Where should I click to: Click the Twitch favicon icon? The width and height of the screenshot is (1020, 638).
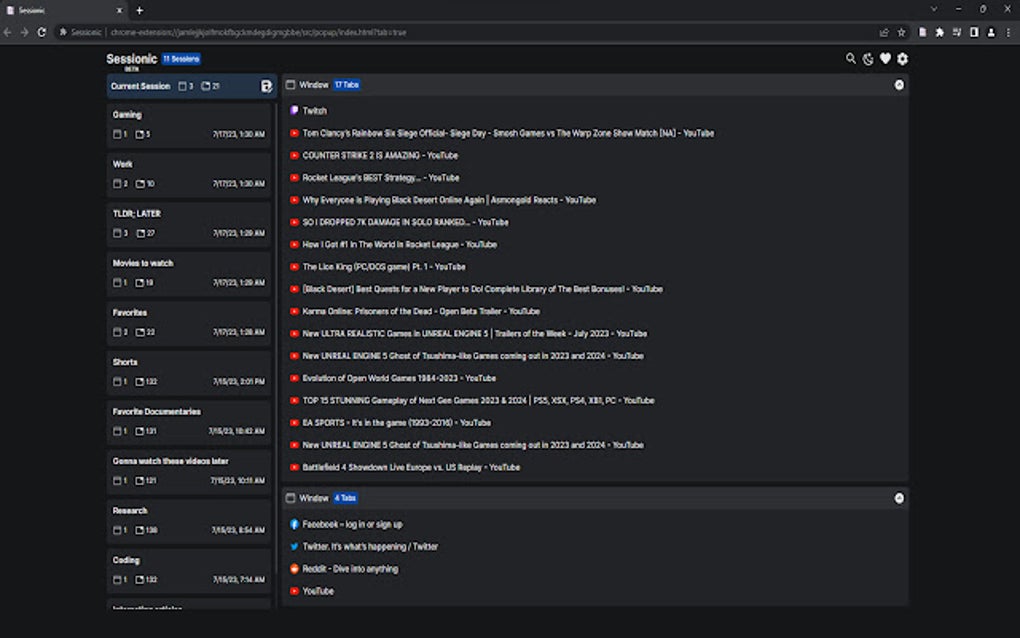(294, 111)
